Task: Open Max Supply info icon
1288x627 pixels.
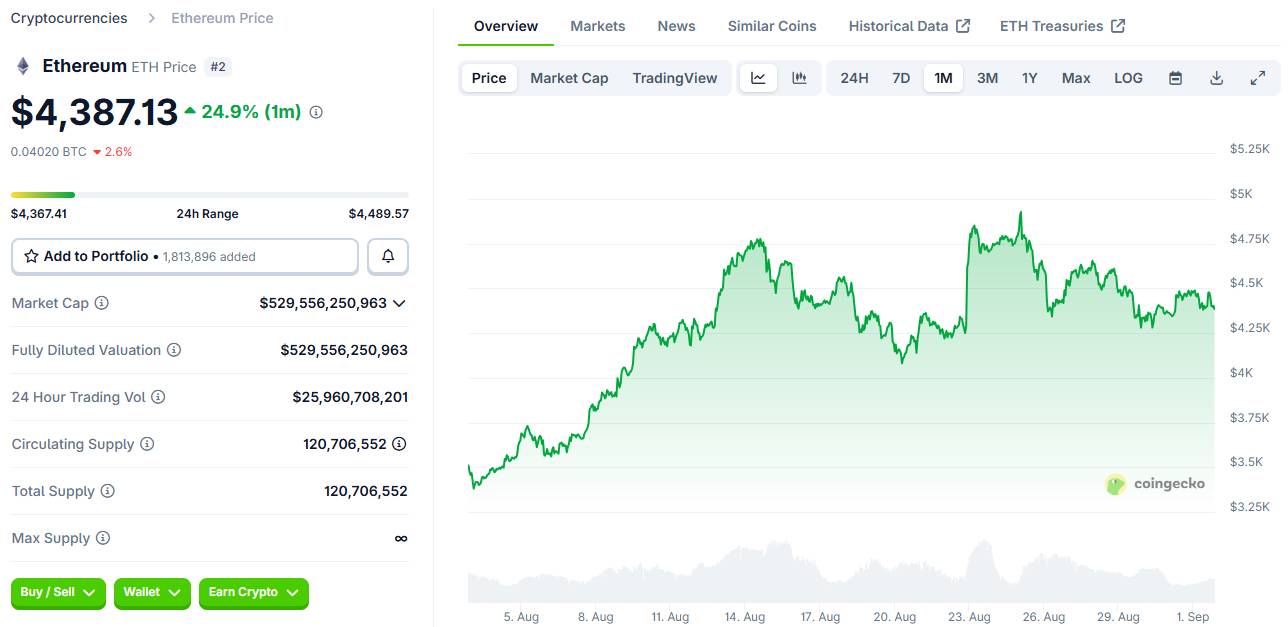Action: pyautogui.click(x=103, y=538)
